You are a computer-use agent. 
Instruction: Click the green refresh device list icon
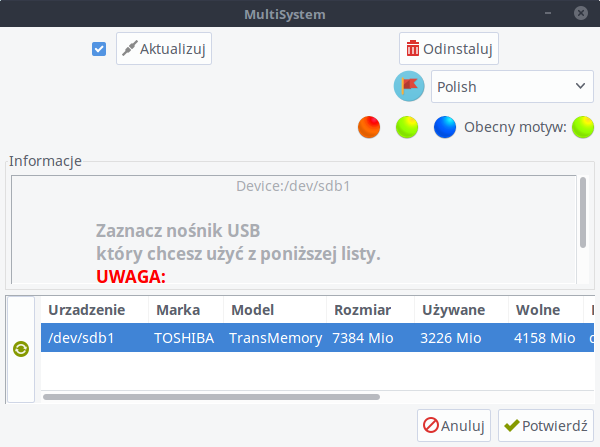point(21,349)
